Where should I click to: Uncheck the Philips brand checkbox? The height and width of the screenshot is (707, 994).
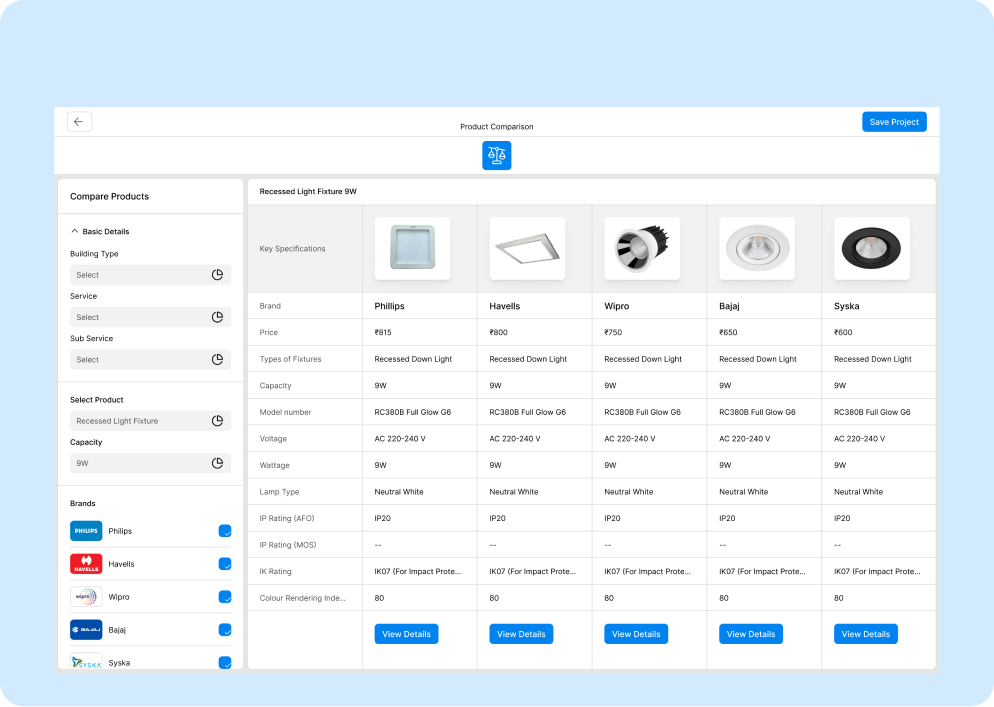coord(225,531)
